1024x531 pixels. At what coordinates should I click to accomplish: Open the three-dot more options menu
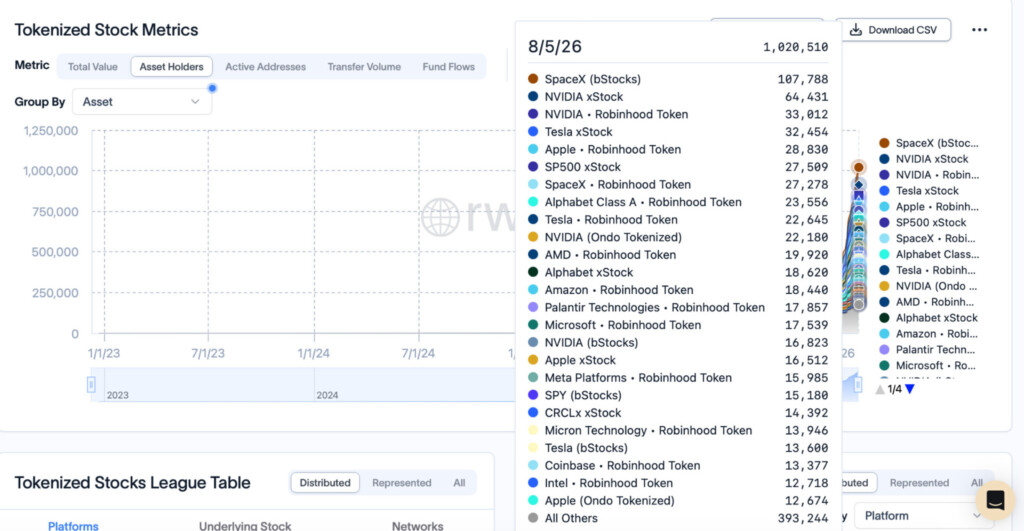979,30
